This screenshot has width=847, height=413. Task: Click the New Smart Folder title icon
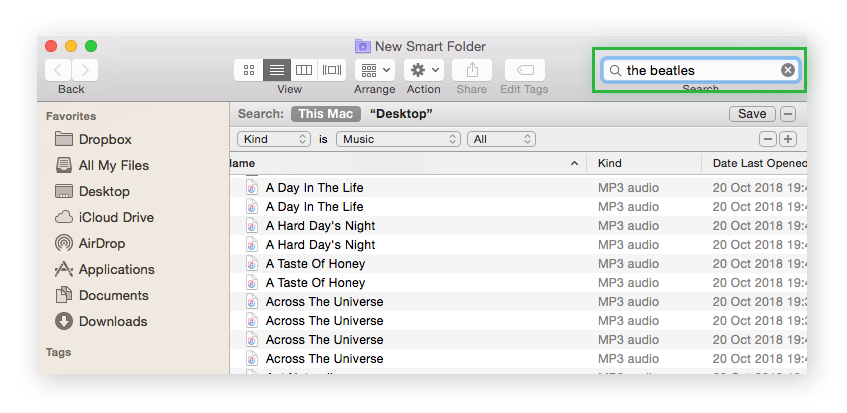coord(362,46)
